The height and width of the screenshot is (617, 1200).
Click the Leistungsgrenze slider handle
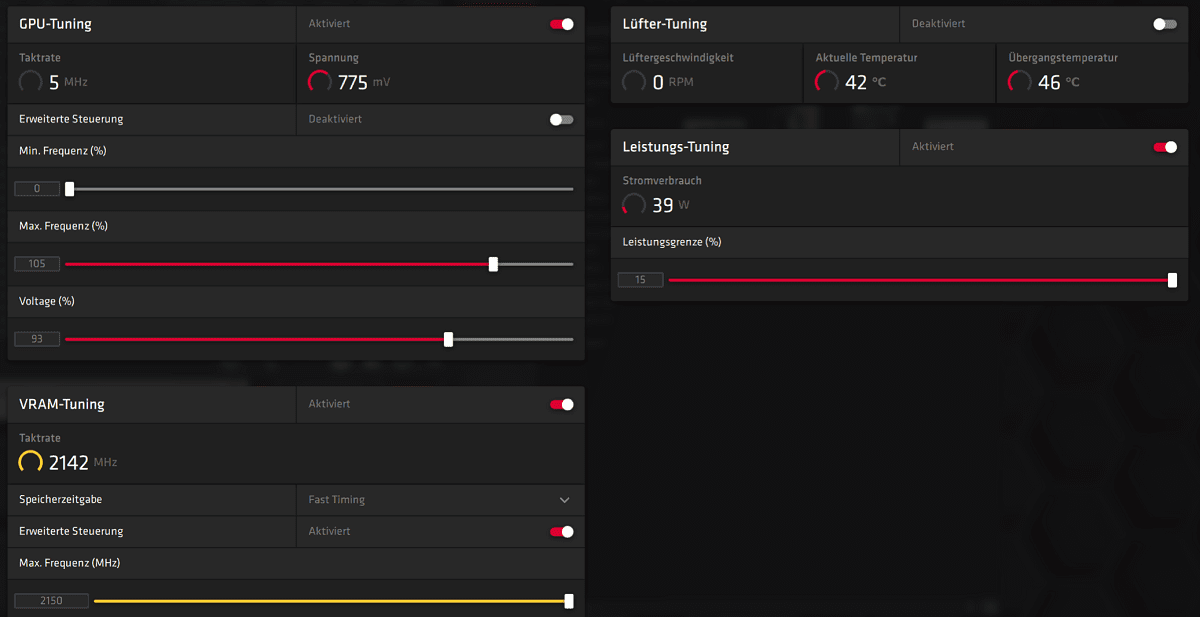(x=1173, y=280)
